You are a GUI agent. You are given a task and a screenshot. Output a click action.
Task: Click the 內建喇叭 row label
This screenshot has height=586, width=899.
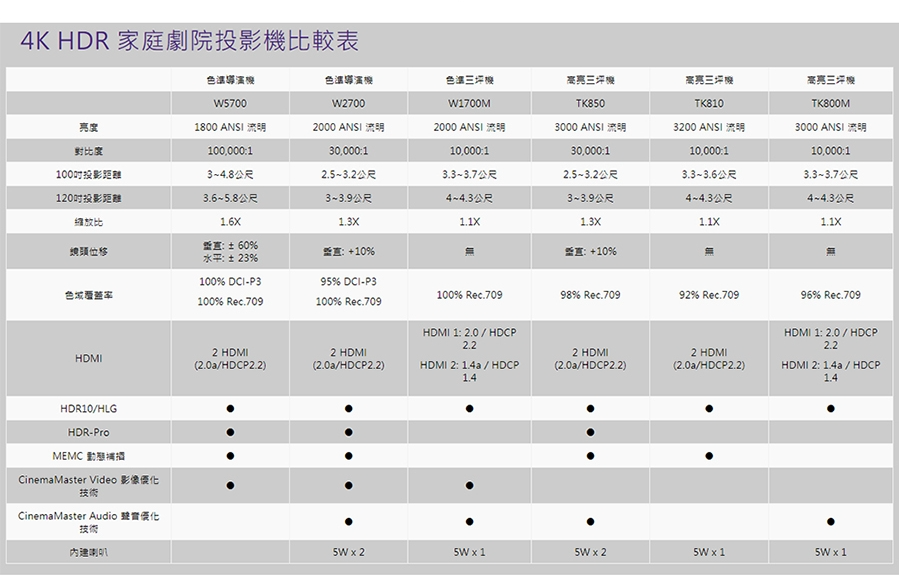[88, 552]
